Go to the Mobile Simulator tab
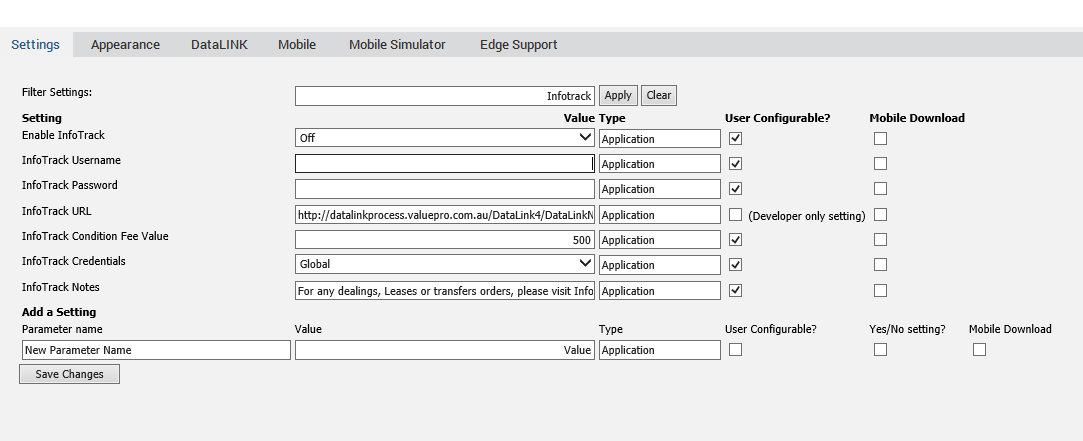The width and height of the screenshot is (1083, 441). [x=397, y=45]
